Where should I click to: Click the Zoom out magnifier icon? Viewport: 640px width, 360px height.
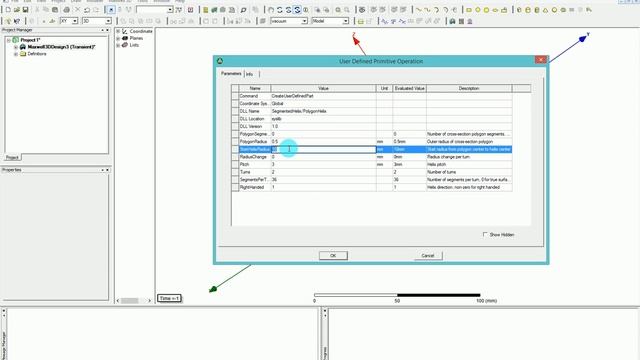[347, 9]
